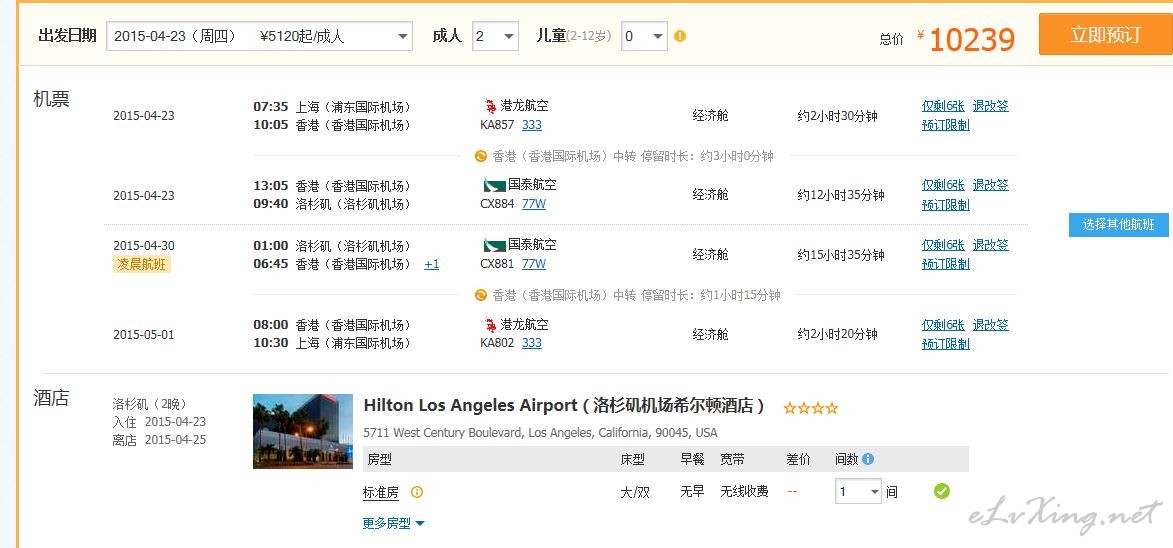Open the adults count dropdown

click(x=495, y=36)
